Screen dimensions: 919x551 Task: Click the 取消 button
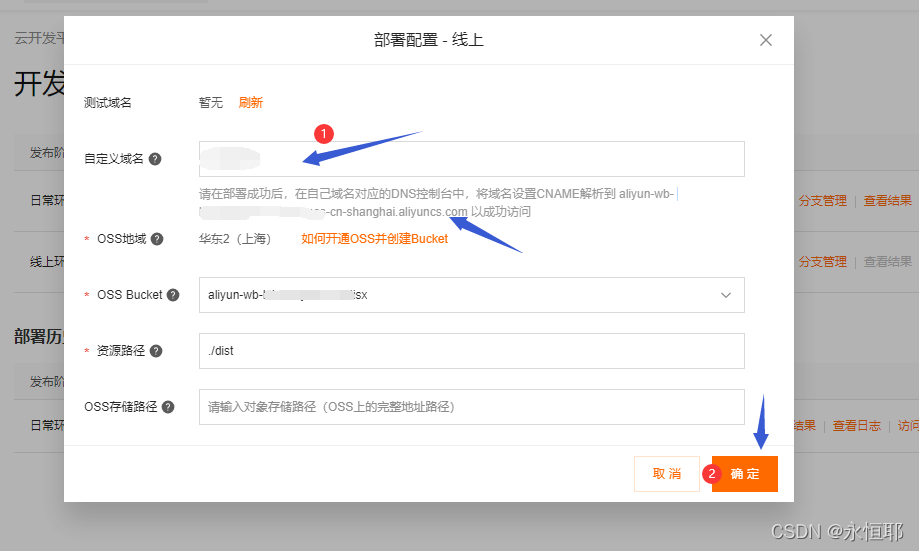pos(667,474)
